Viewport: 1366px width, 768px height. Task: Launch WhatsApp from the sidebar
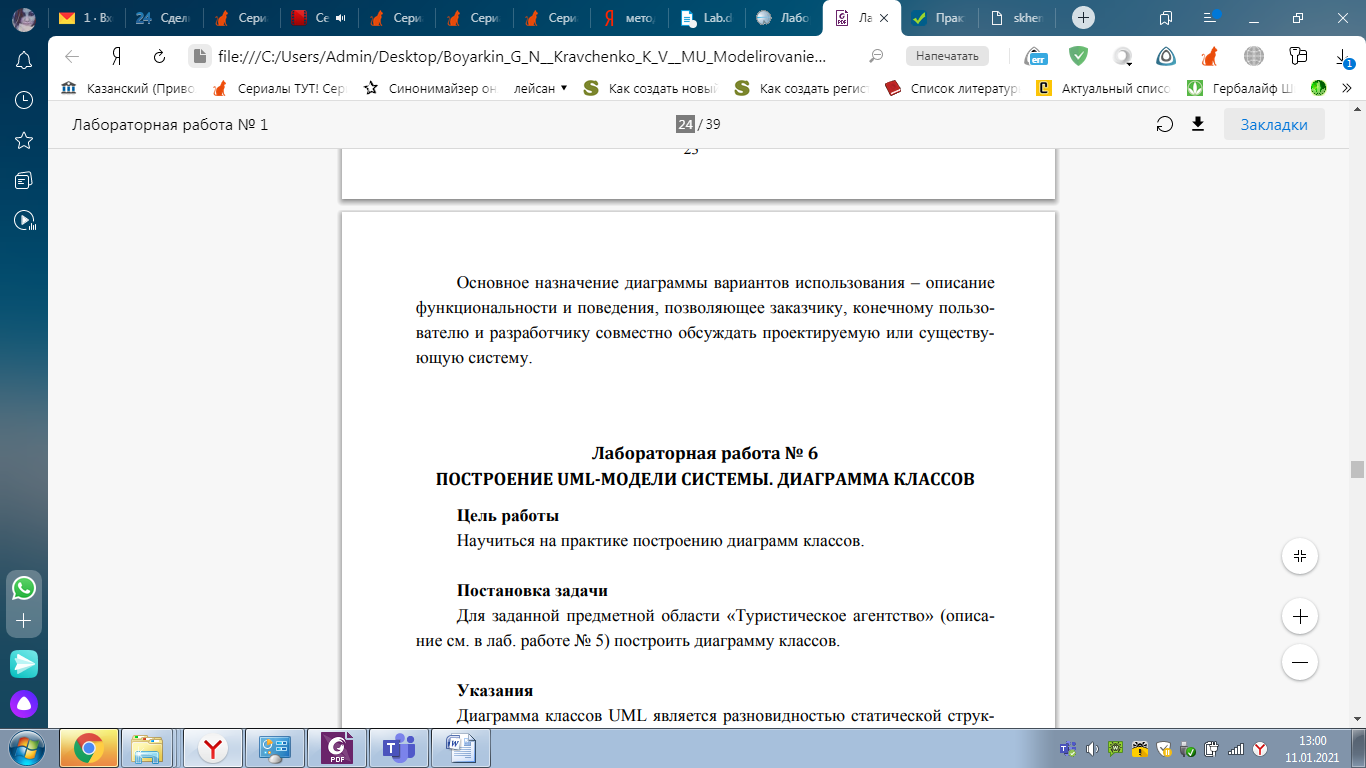pos(24,588)
